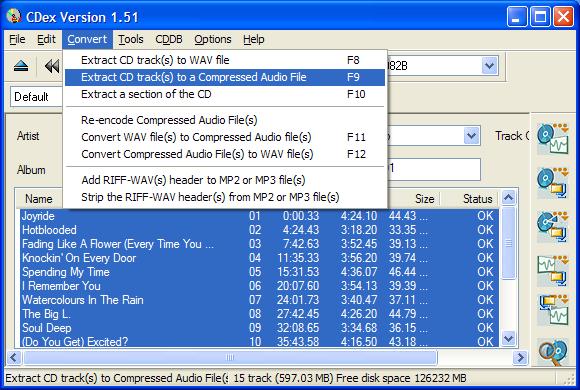Choose Add RIFF-WAV(s) header to MP2 or MP3
The height and width of the screenshot is (390, 580).
[225, 180]
